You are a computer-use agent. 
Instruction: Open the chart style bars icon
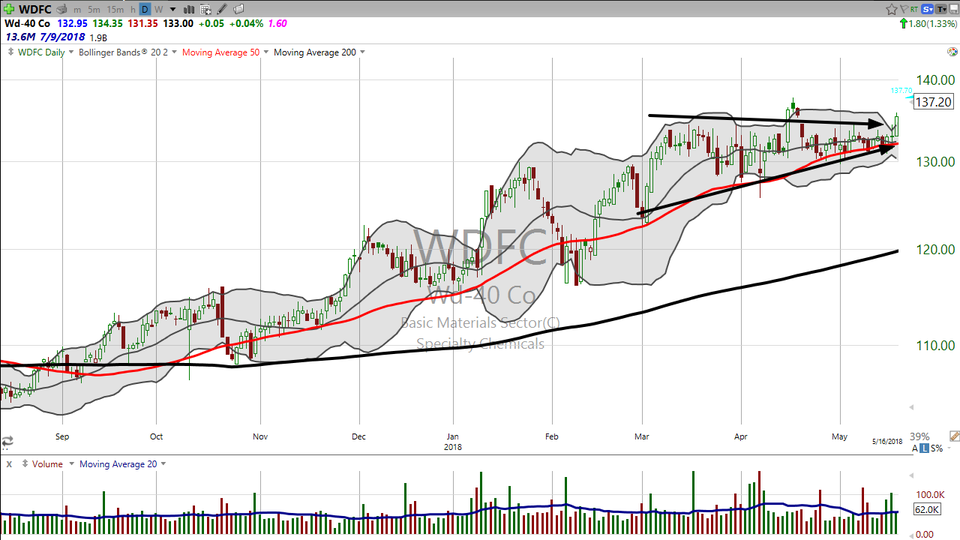(x=190, y=9)
